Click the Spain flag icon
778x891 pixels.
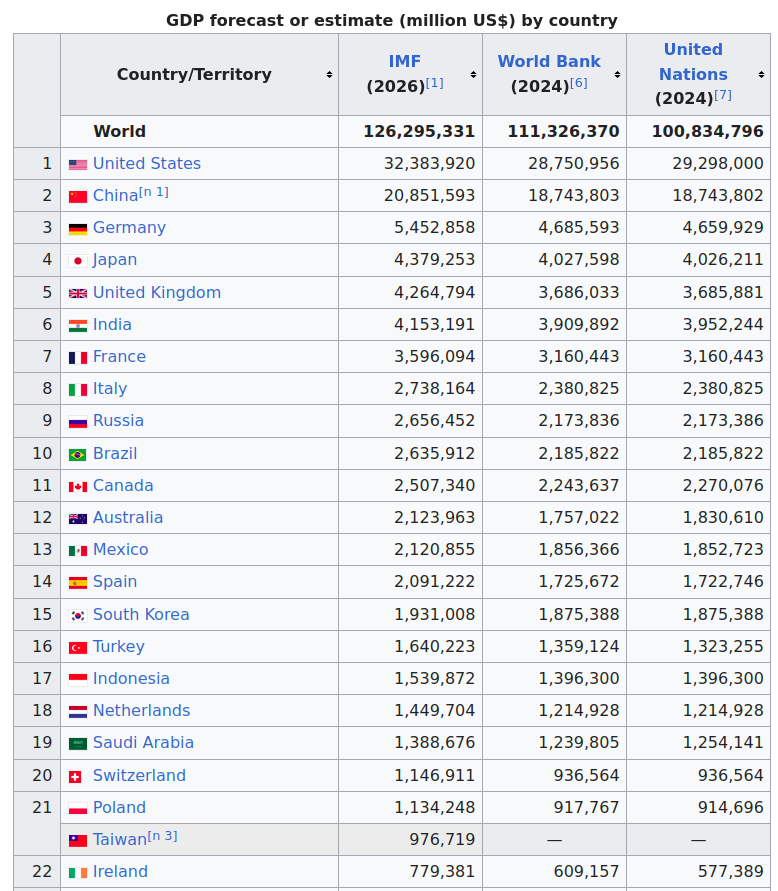click(x=78, y=582)
